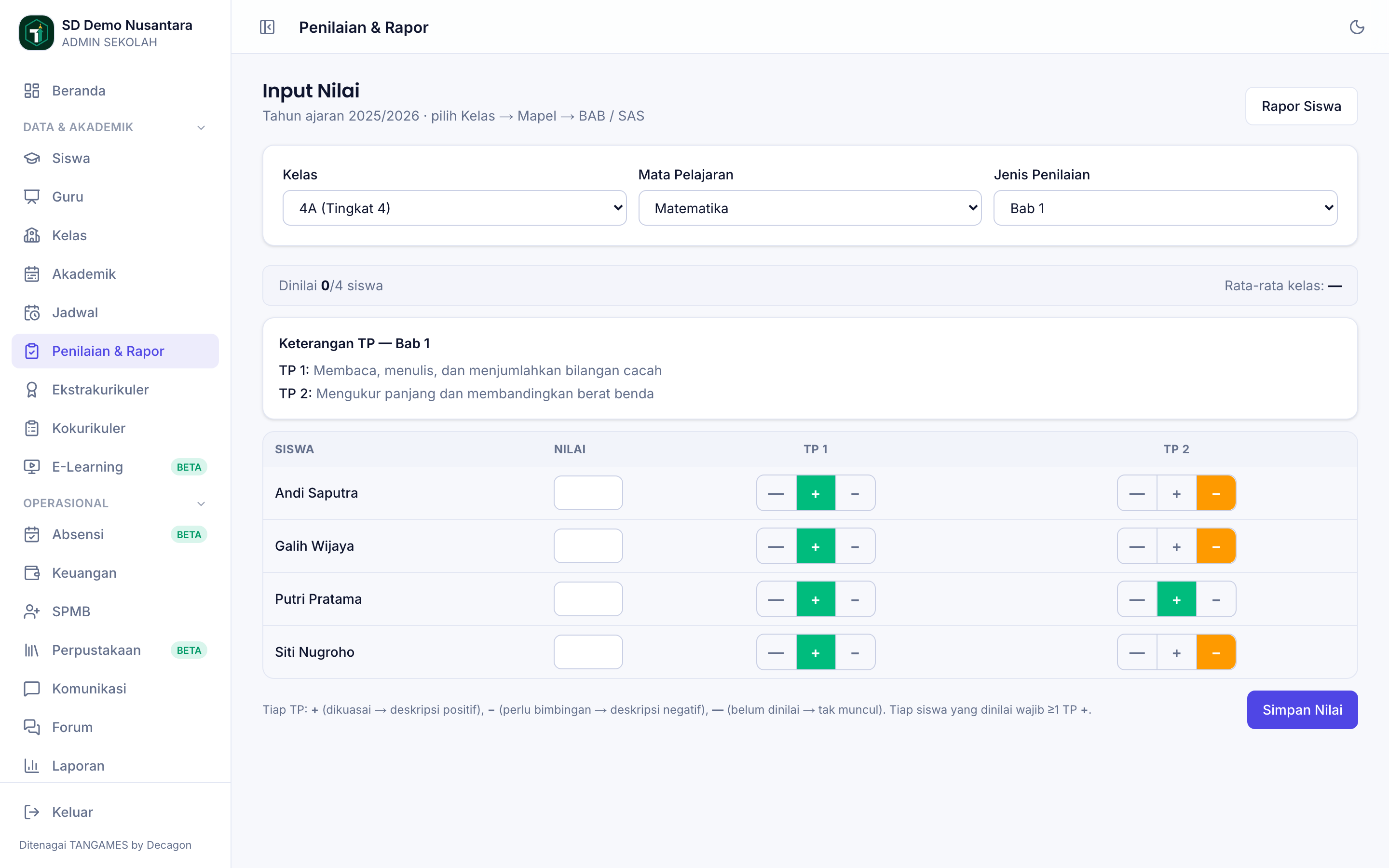Viewport: 1389px width, 868px height.
Task: Click the BETA badge next to E-Learning
Action: pos(189,467)
